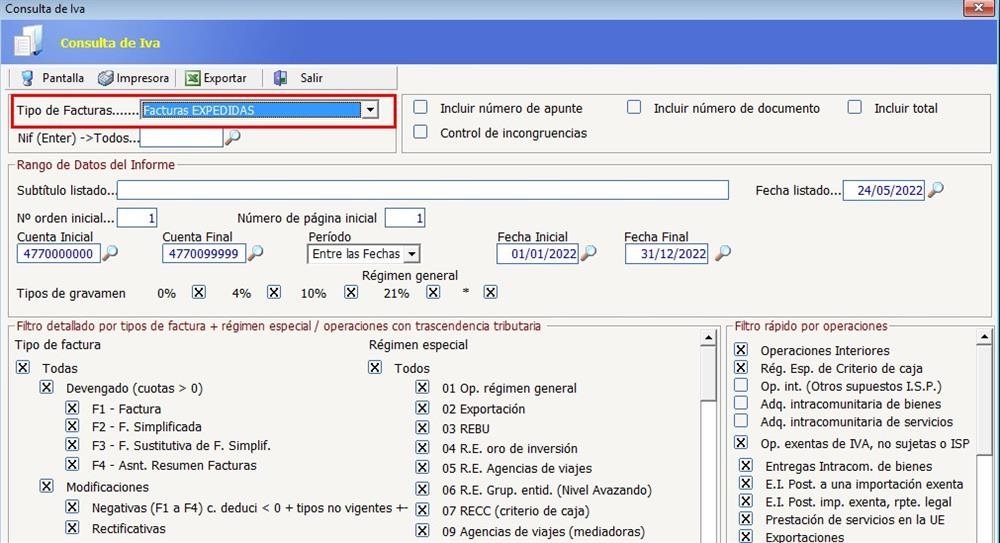Enable Incluir número de apunte checkbox
The width and height of the screenshot is (1000, 543).
421,108
